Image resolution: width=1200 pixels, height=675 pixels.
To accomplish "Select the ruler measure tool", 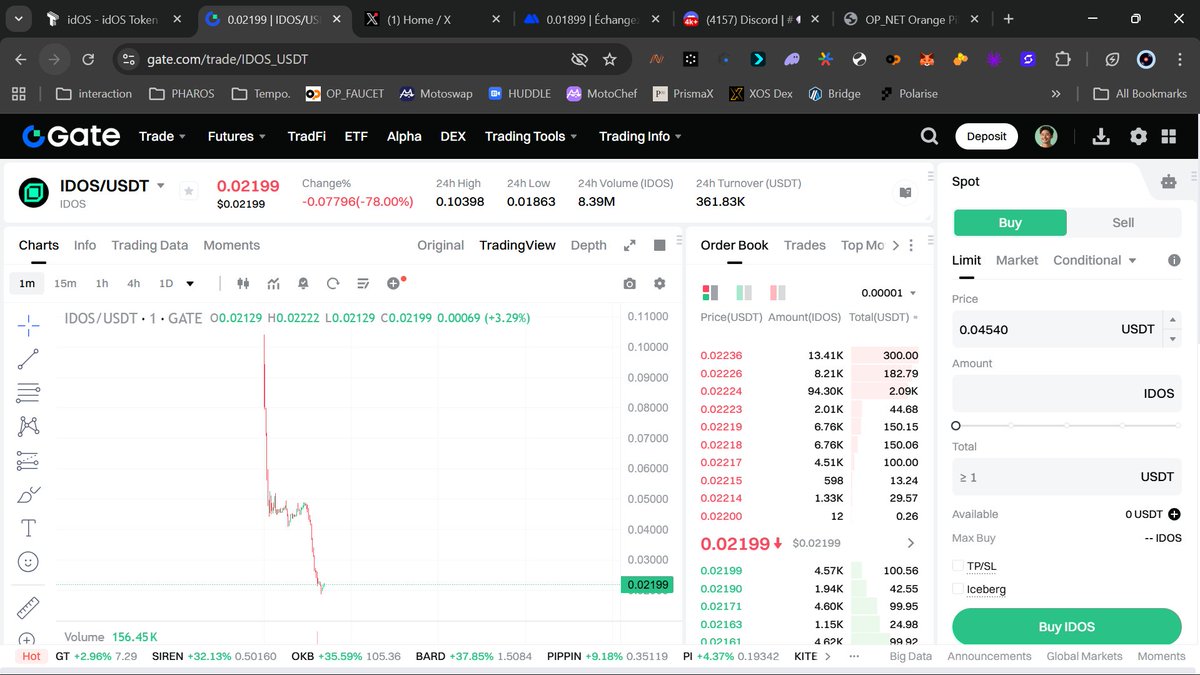I will [x=28, y=608].
